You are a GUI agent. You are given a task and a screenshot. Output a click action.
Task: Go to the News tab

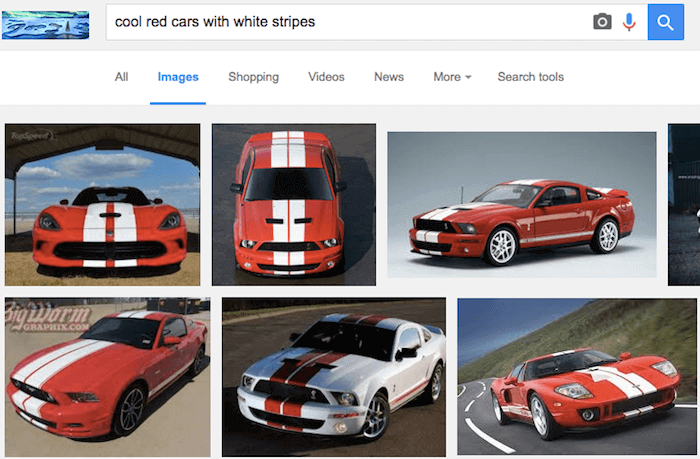(389, 77)
